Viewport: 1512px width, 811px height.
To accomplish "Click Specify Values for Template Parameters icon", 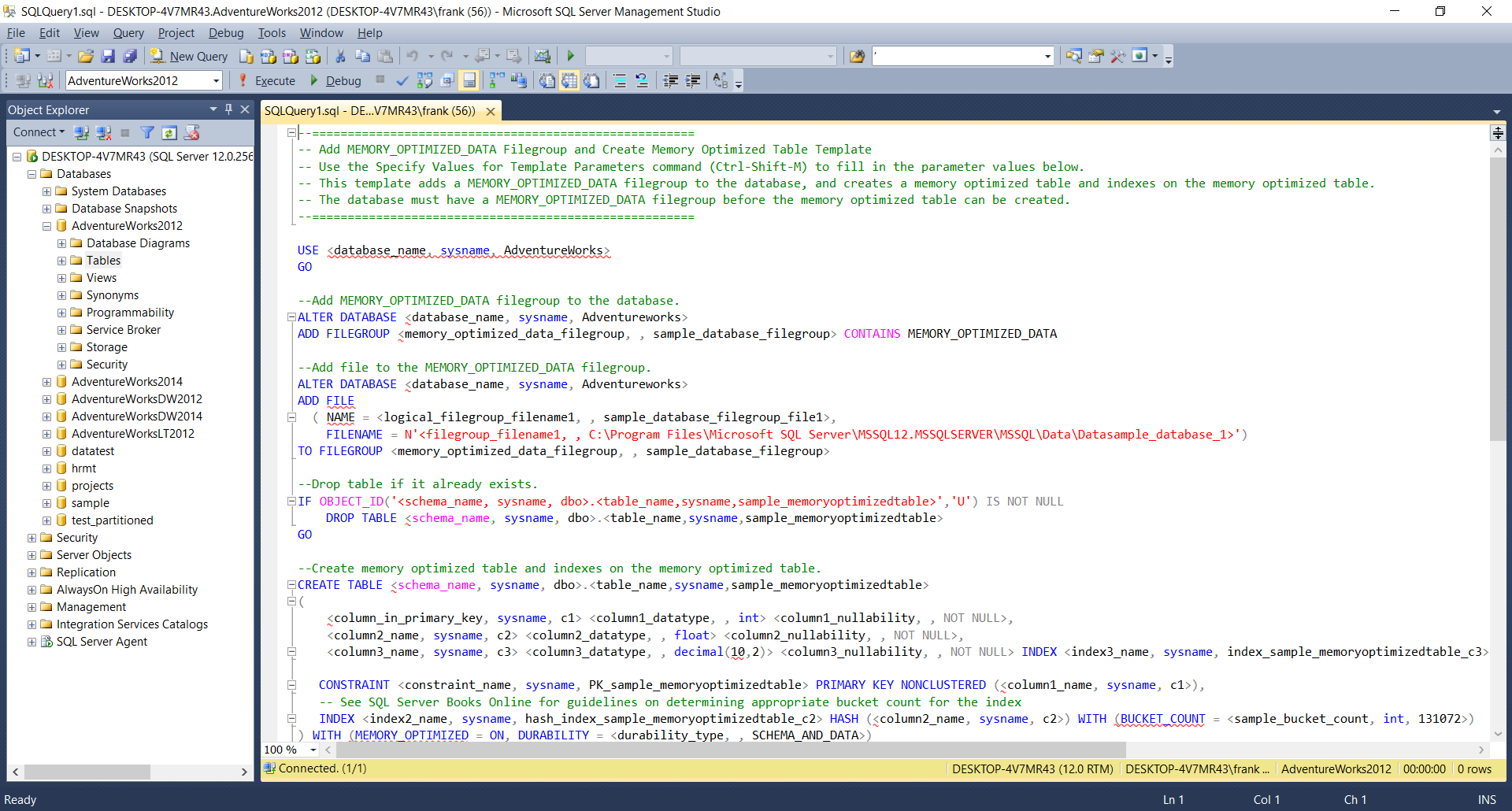I will point(721,80).
